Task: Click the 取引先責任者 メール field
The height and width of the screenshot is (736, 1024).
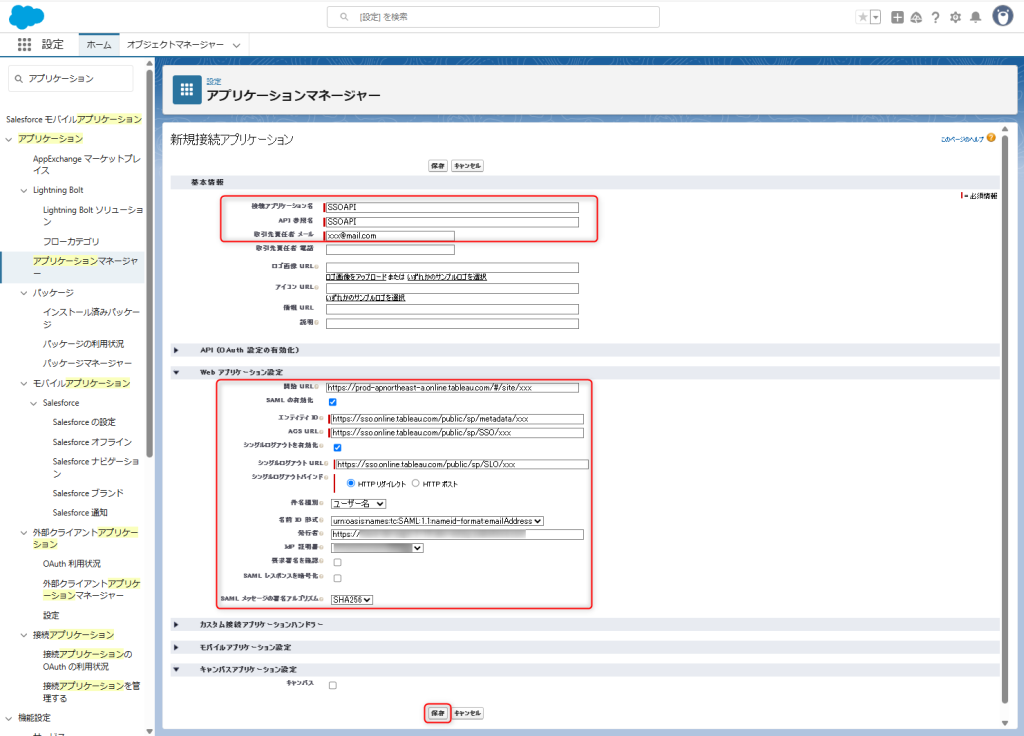Action: click(x=390, y=236)
